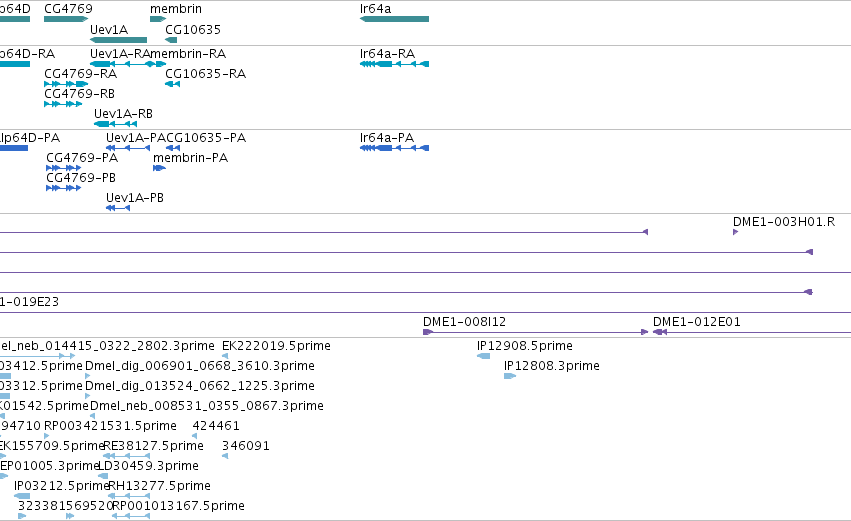The image size is (851, 521).
Task: Click the membrin-RA transcript label
Action: point(188,54)
